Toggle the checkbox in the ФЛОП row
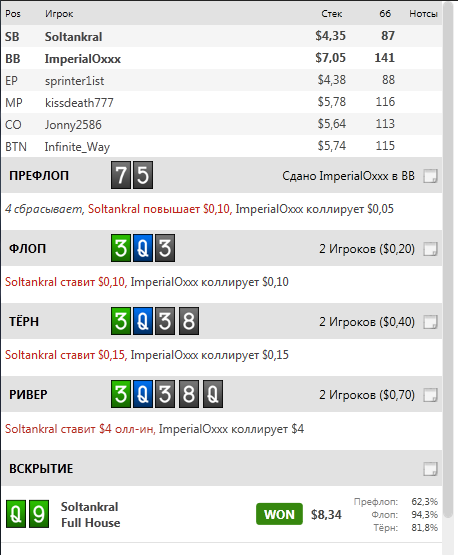Viewport: 458px width, 555px height. (x=430, y=249)
